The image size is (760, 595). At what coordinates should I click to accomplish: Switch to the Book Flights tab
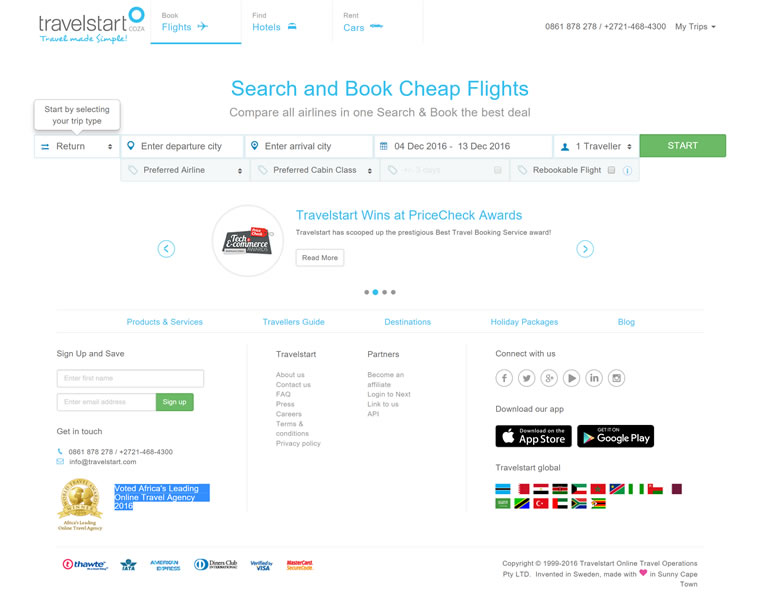point(195,22)
